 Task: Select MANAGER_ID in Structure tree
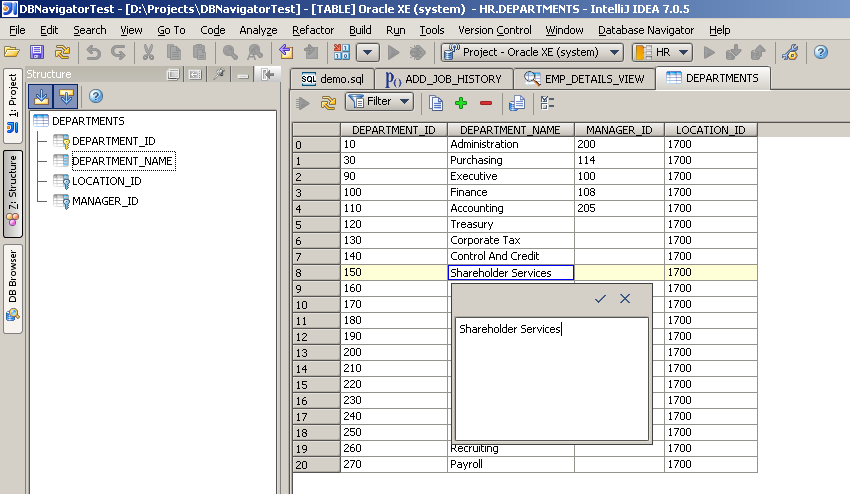point(105,201)
